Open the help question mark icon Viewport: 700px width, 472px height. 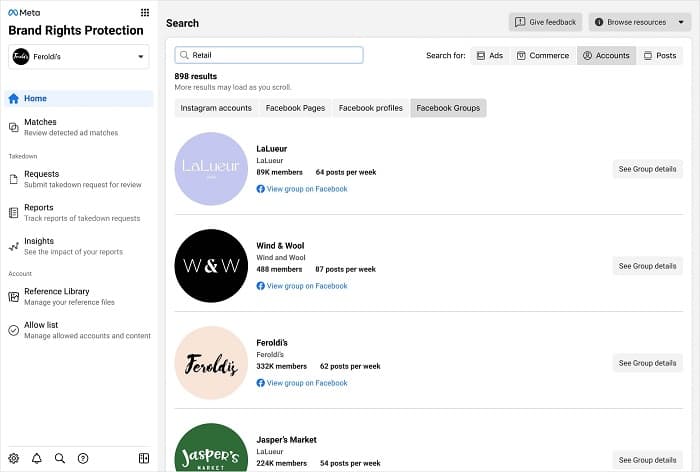point(83,458)
